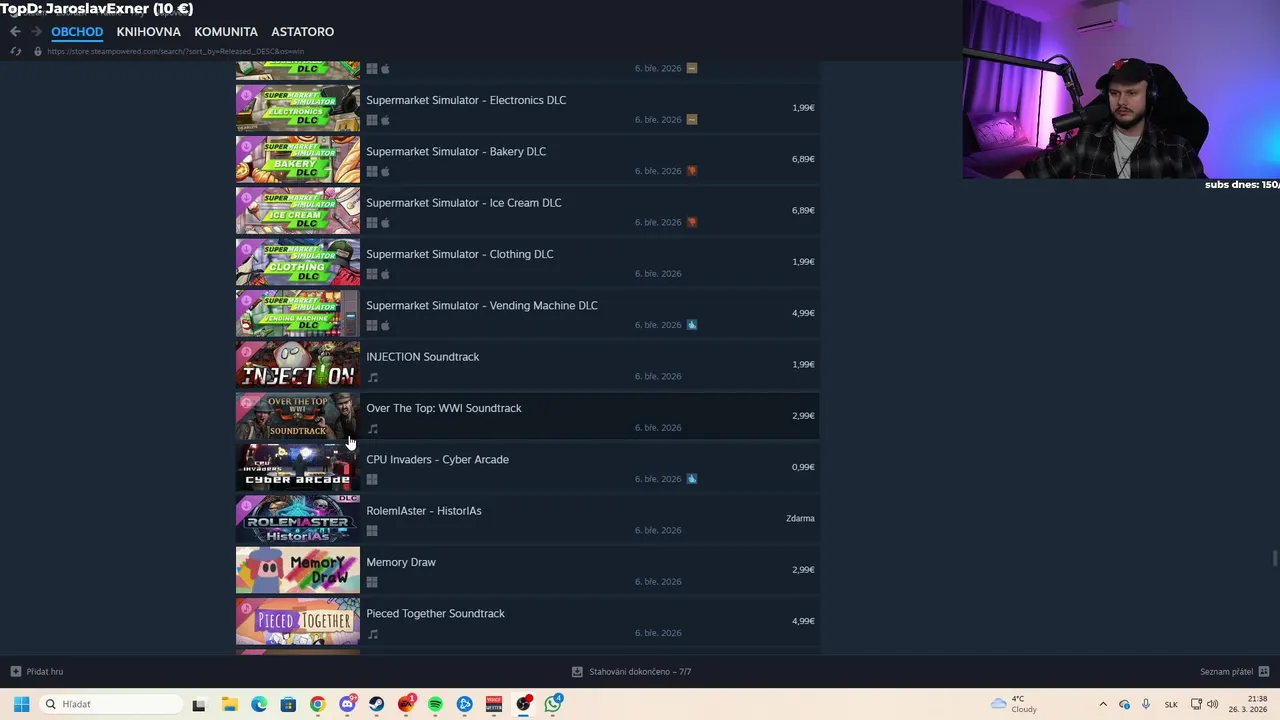
Task: Click the taskbar search box Hľadať
Action: point(110,704)
